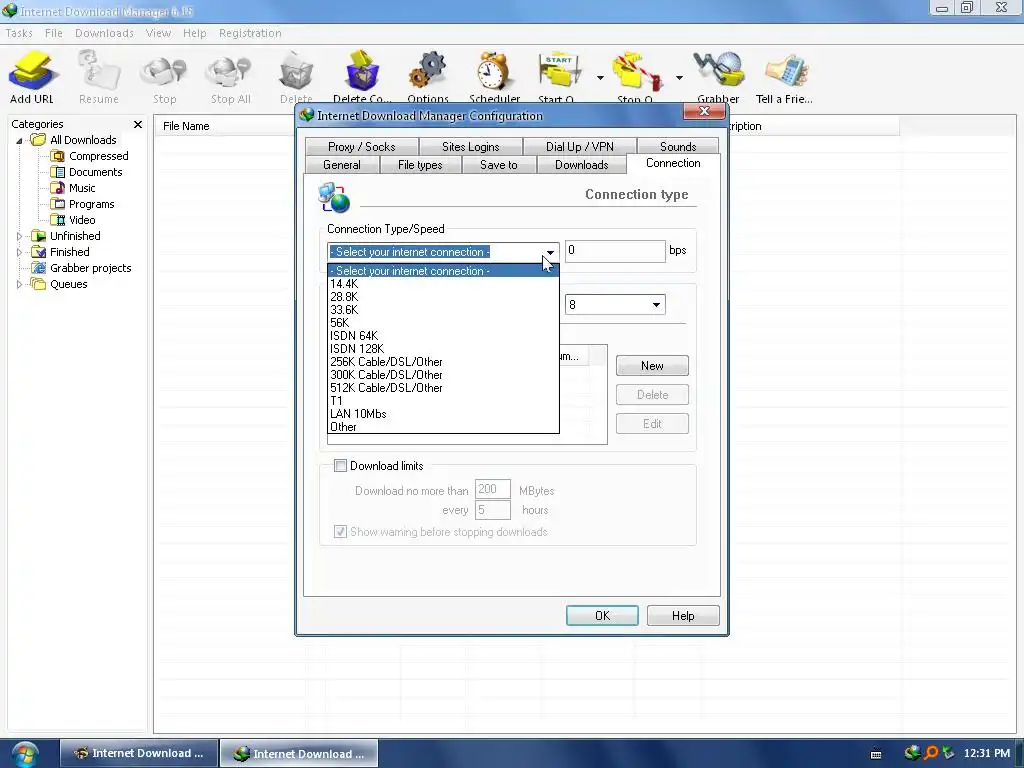
Task: Switch to the Save to tab
Action: coord(498,165)
